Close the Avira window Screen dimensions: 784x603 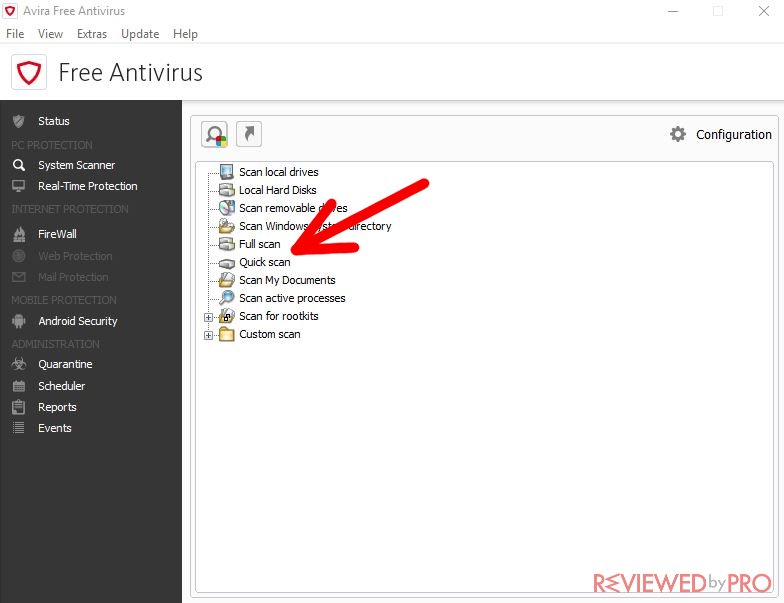pyautogui.click(x=764, y=11)
